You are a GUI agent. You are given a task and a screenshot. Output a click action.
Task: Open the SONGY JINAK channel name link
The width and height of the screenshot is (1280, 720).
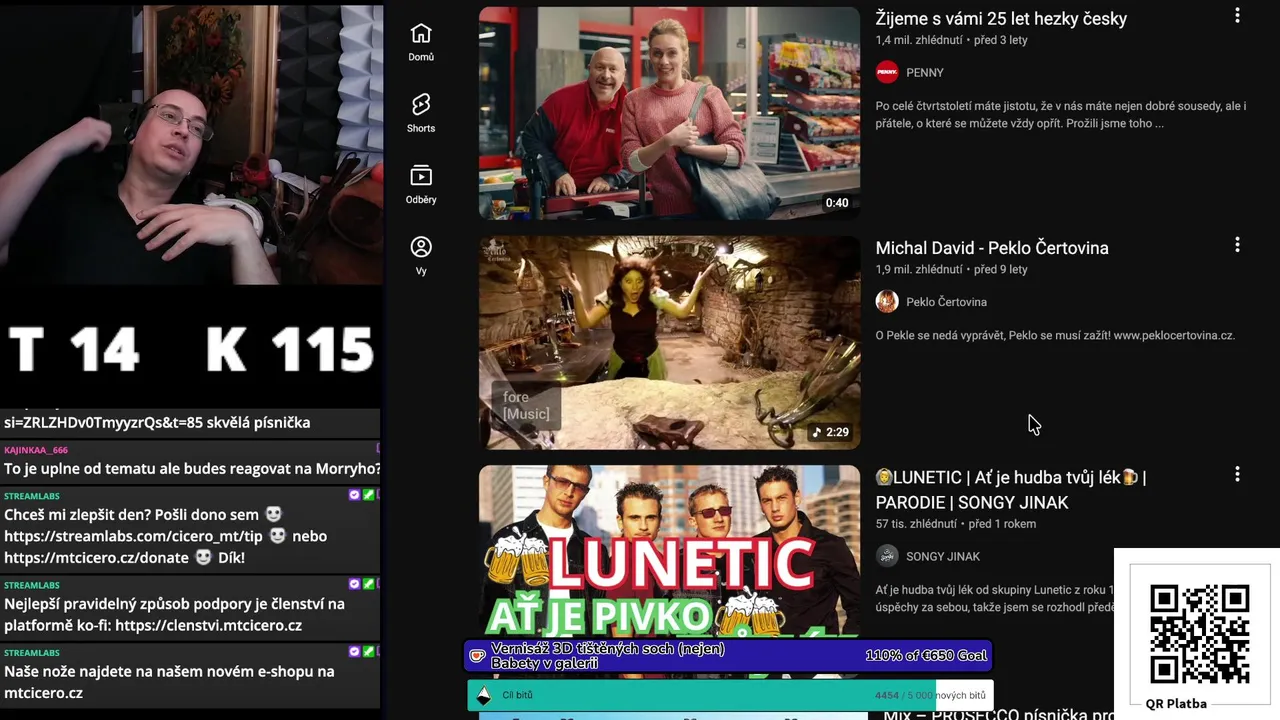(x=943, y=556)
